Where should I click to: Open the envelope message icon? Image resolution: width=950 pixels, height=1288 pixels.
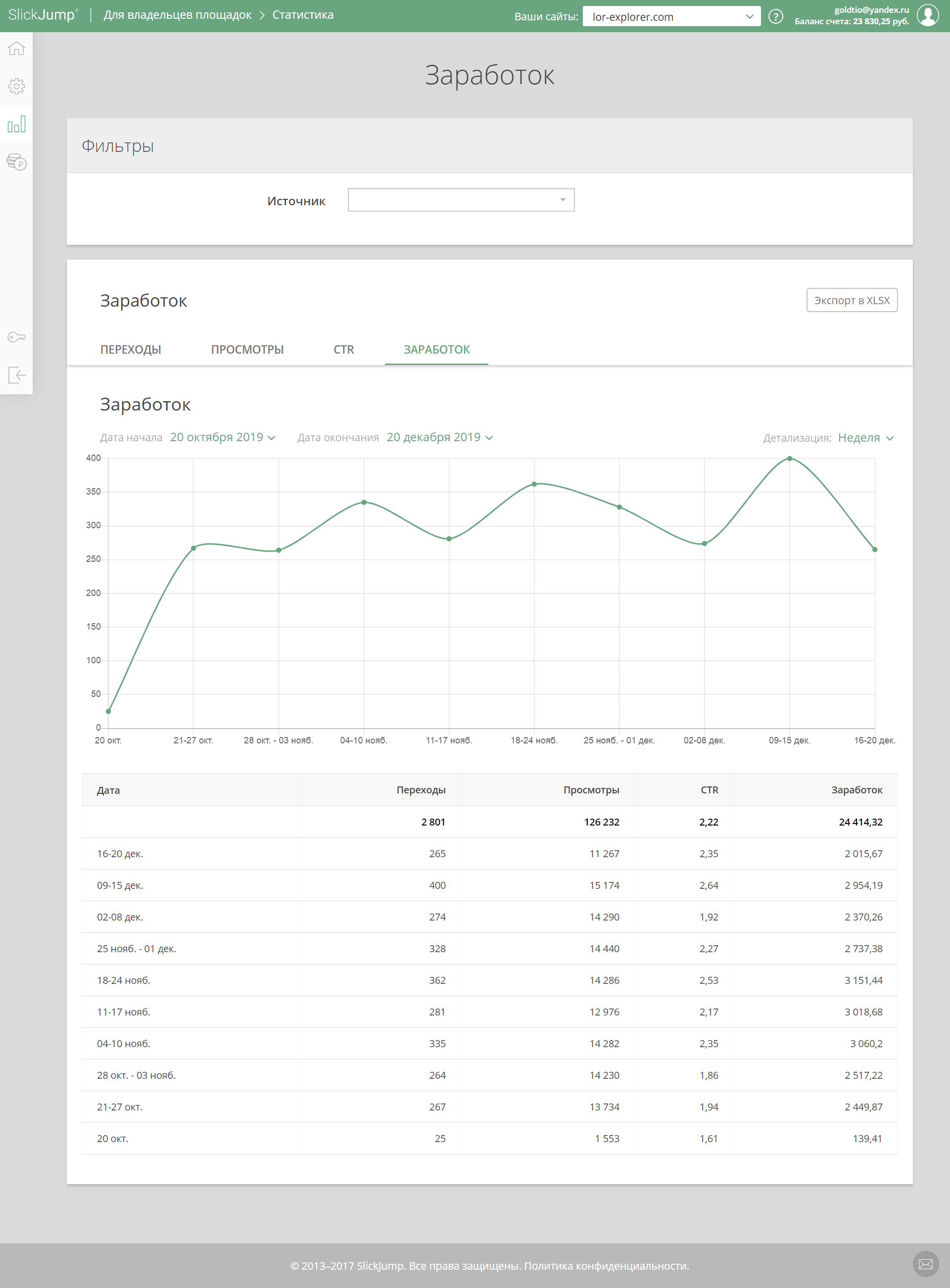925,1264
